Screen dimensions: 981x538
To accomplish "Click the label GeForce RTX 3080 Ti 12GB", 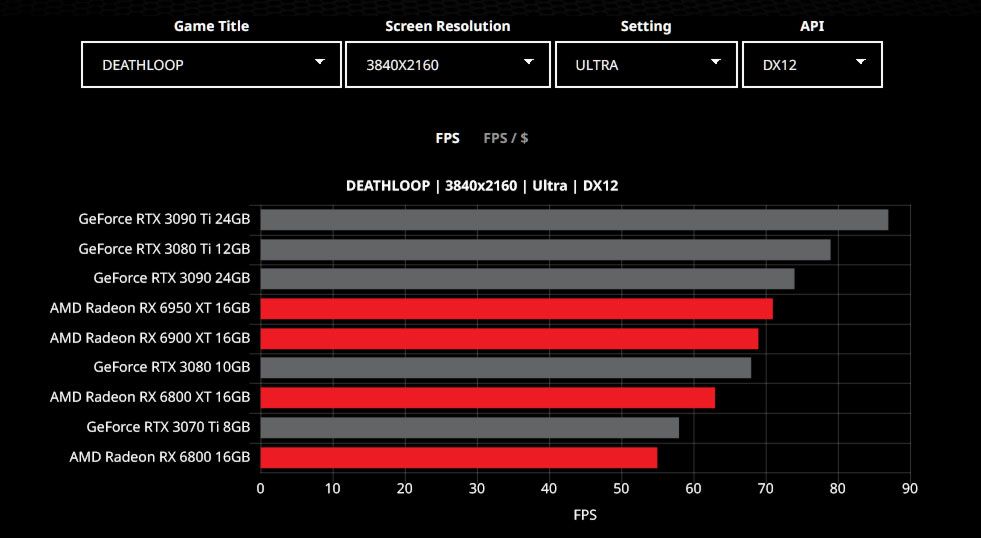I will (164, 249).
